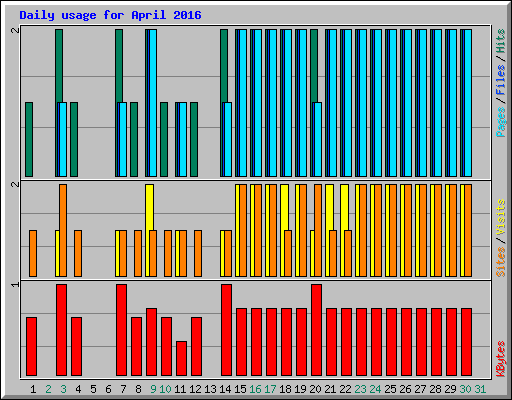Click day label 28 on the x-axis

[x=435, y=389]
